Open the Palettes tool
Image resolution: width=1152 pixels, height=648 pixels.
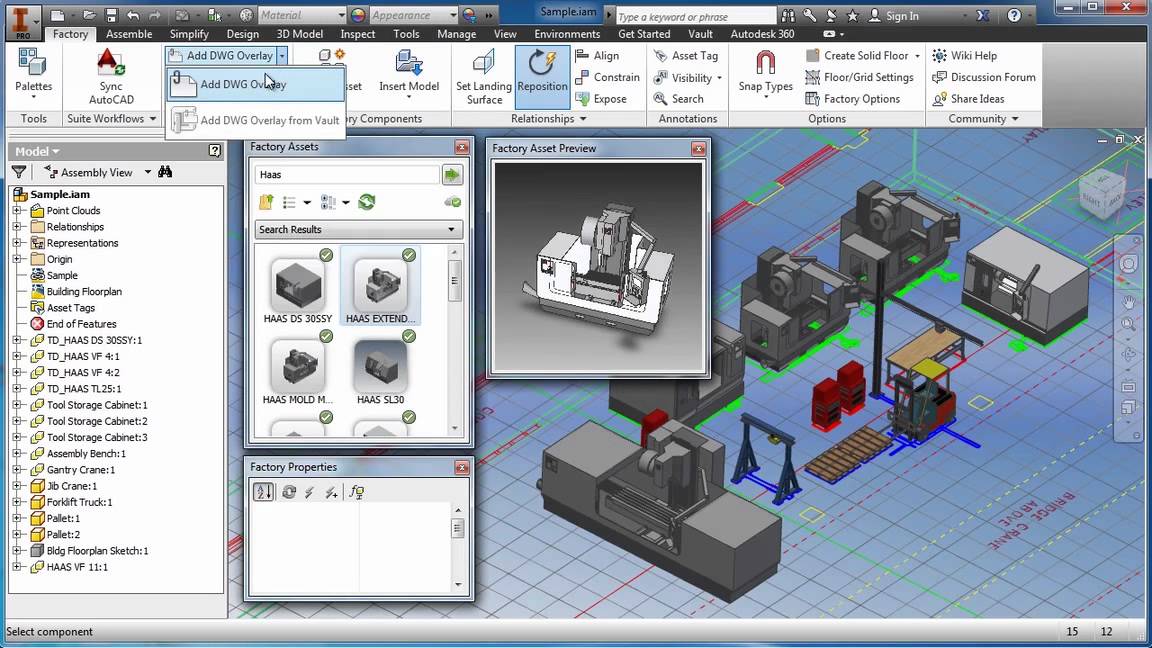pyautogui.click(x=33, y=71)
